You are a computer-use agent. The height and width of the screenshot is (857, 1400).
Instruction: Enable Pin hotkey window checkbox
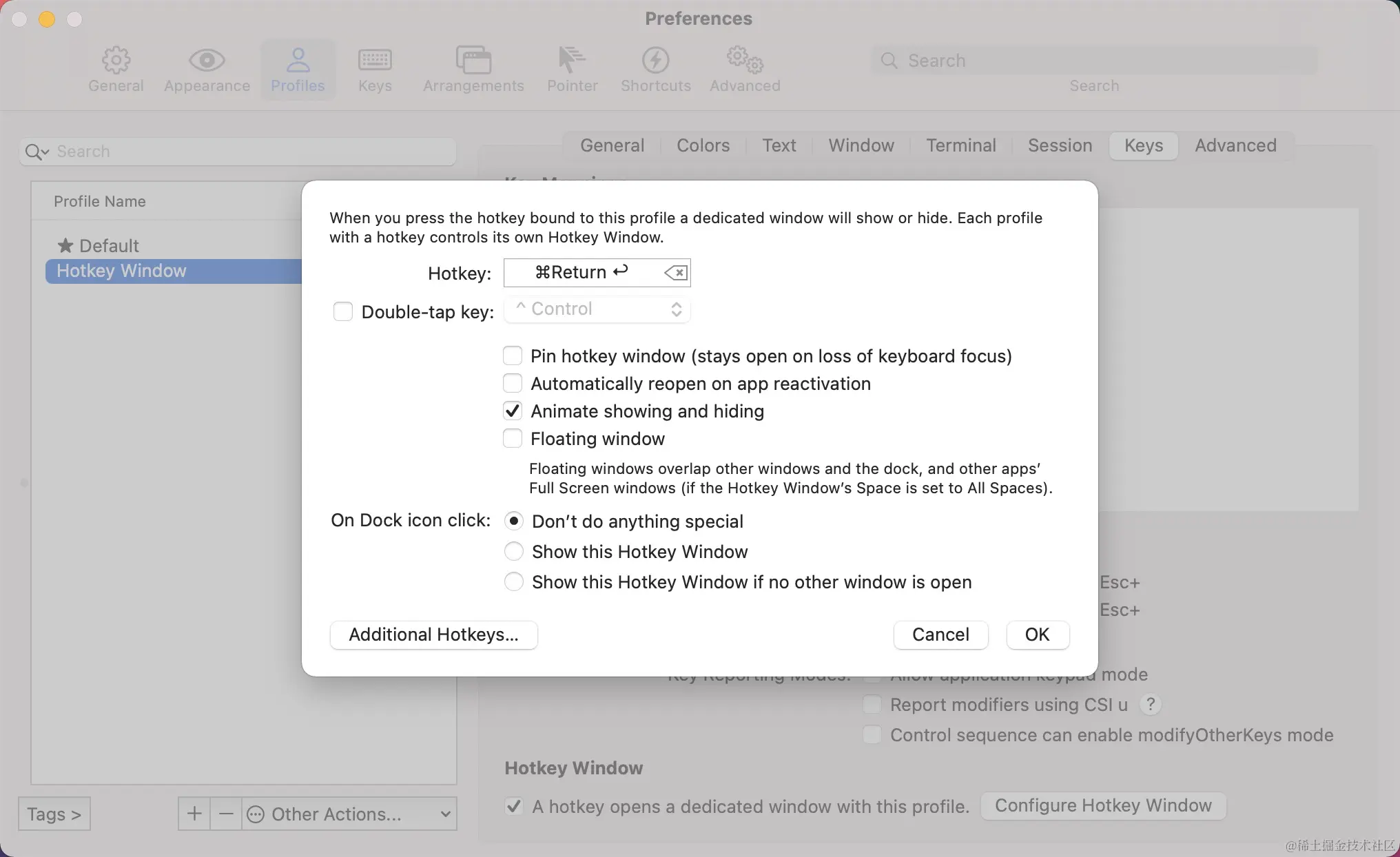513,355
